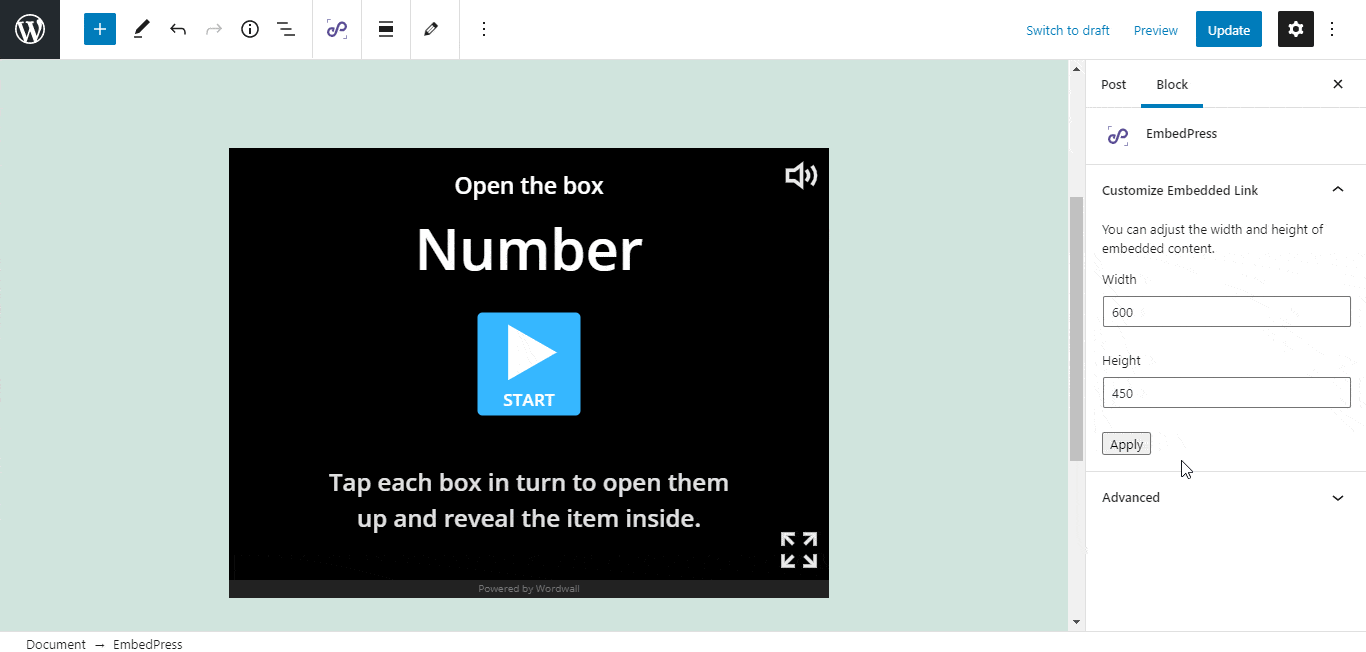Update the post

pyautogui.click(x=1229, y=30)
